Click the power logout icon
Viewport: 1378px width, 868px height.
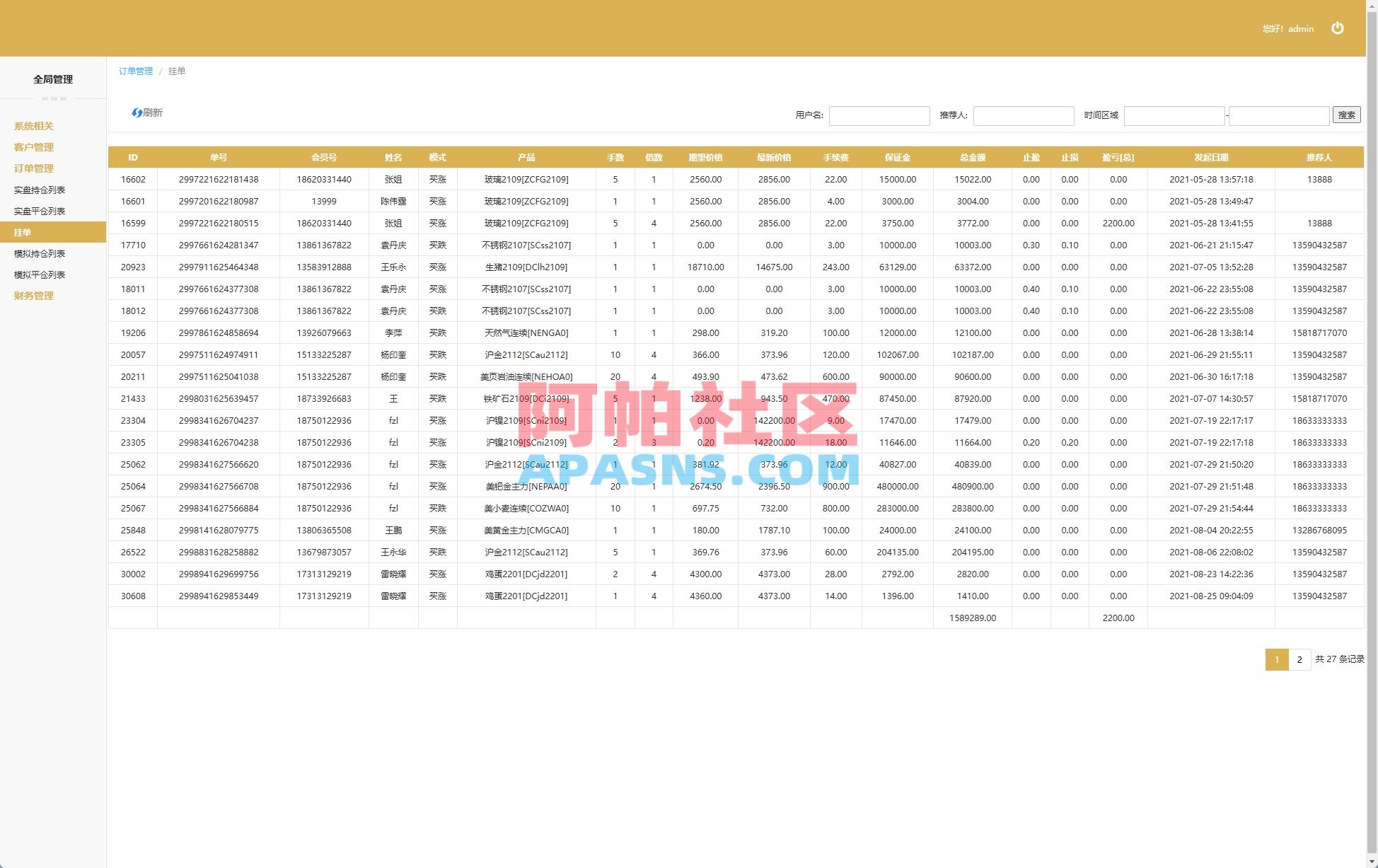pos(1337,28)
